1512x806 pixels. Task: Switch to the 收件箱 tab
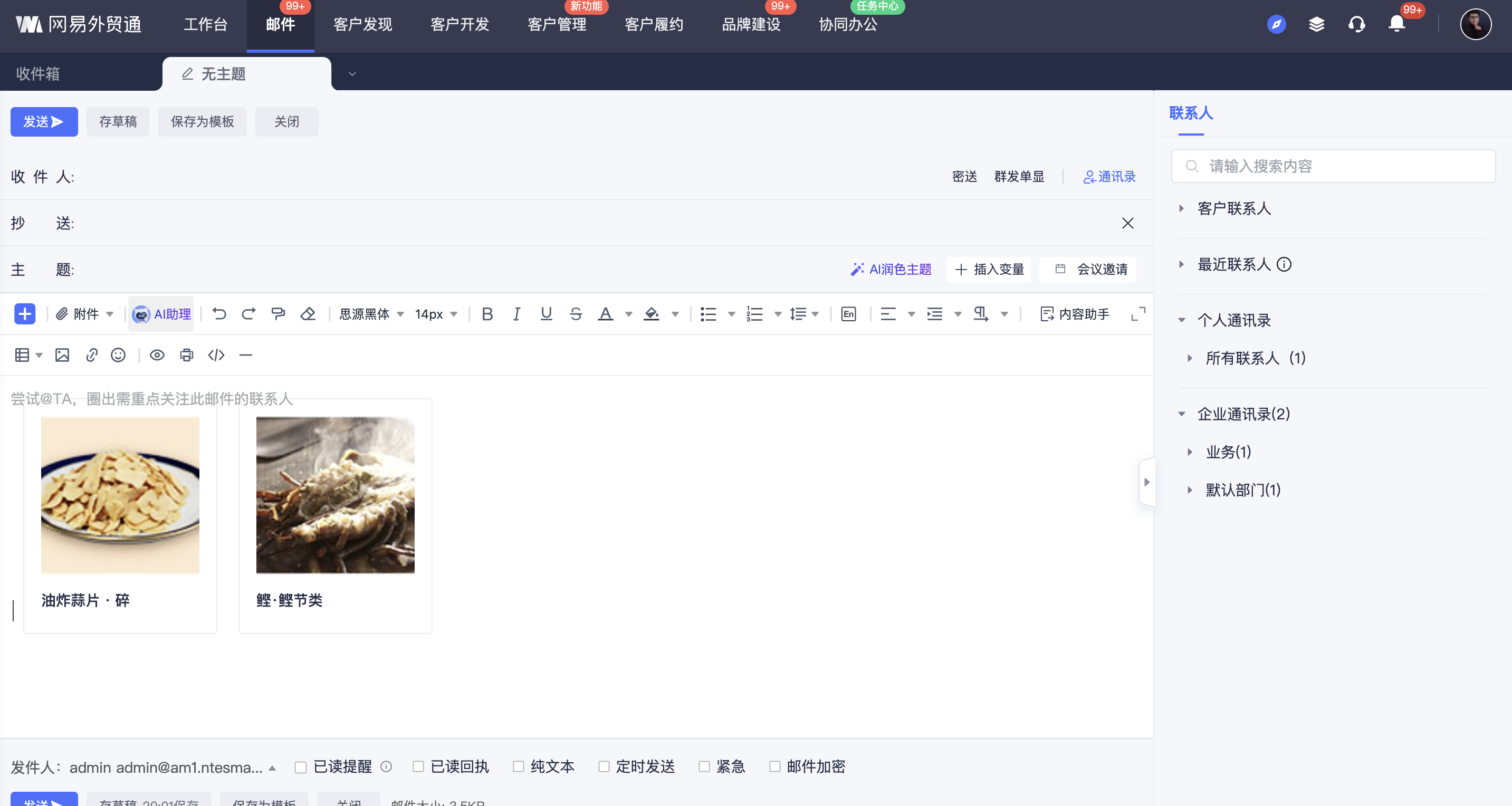pos(38,74)
